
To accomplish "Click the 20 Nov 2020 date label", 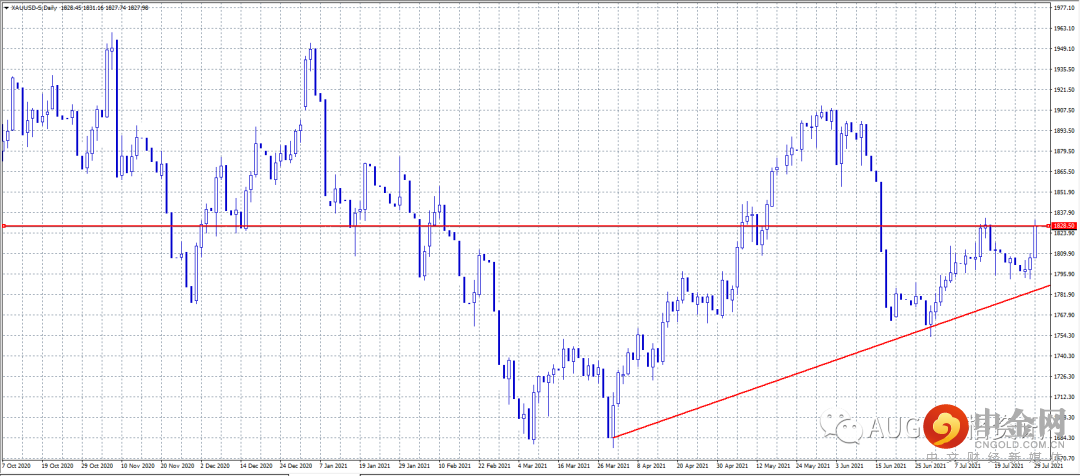I will tap(176, 466).
